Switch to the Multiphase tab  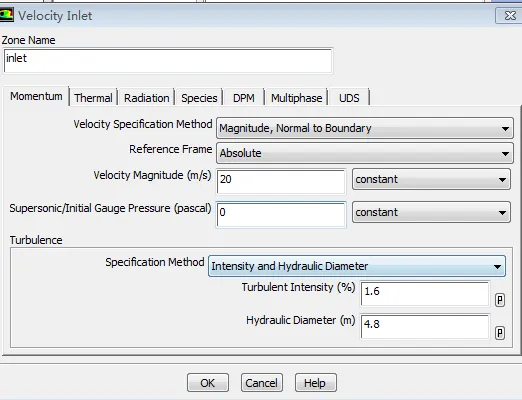296,98
